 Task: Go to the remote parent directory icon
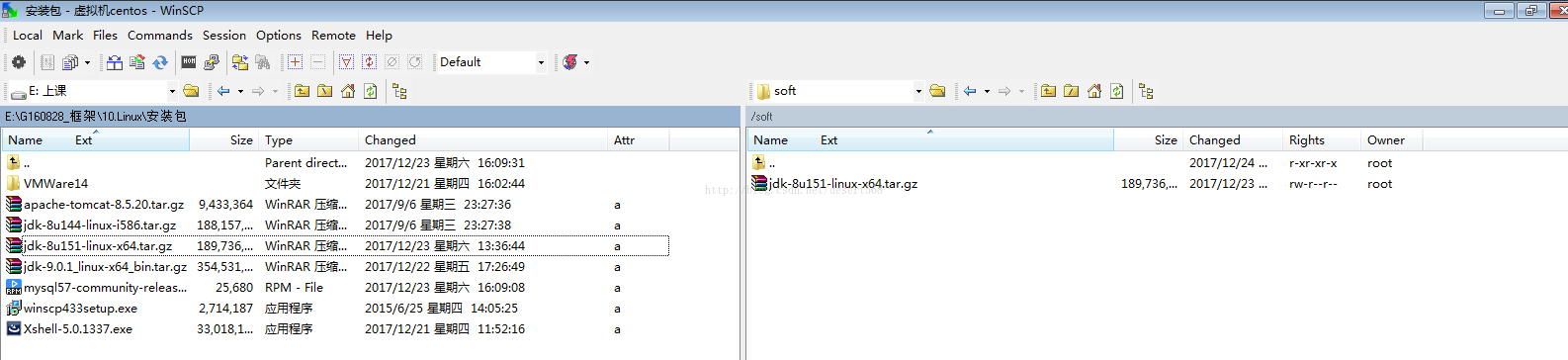pyautogui.click(x=1048, y=91)
